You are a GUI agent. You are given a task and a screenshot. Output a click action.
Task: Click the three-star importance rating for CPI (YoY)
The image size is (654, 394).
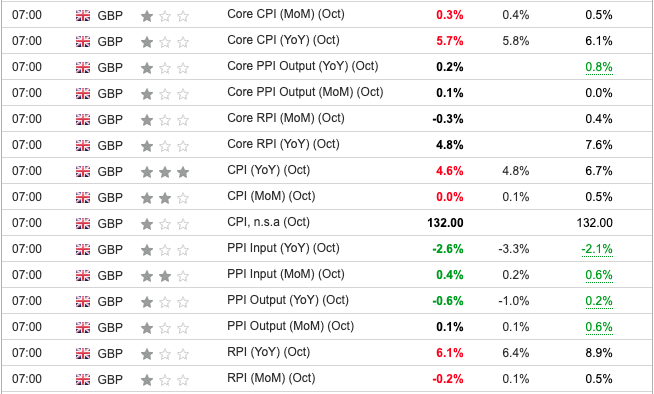(165, 172)
